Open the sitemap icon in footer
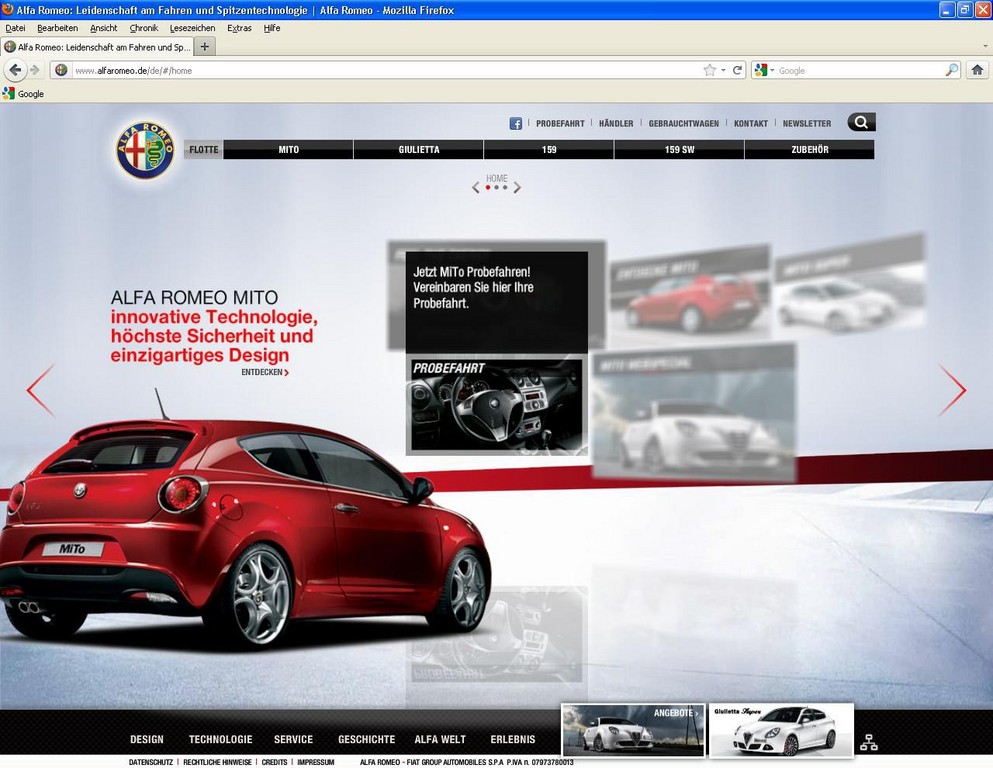The height and width of the screenshot is (768, 993). (x=869, y=742)
